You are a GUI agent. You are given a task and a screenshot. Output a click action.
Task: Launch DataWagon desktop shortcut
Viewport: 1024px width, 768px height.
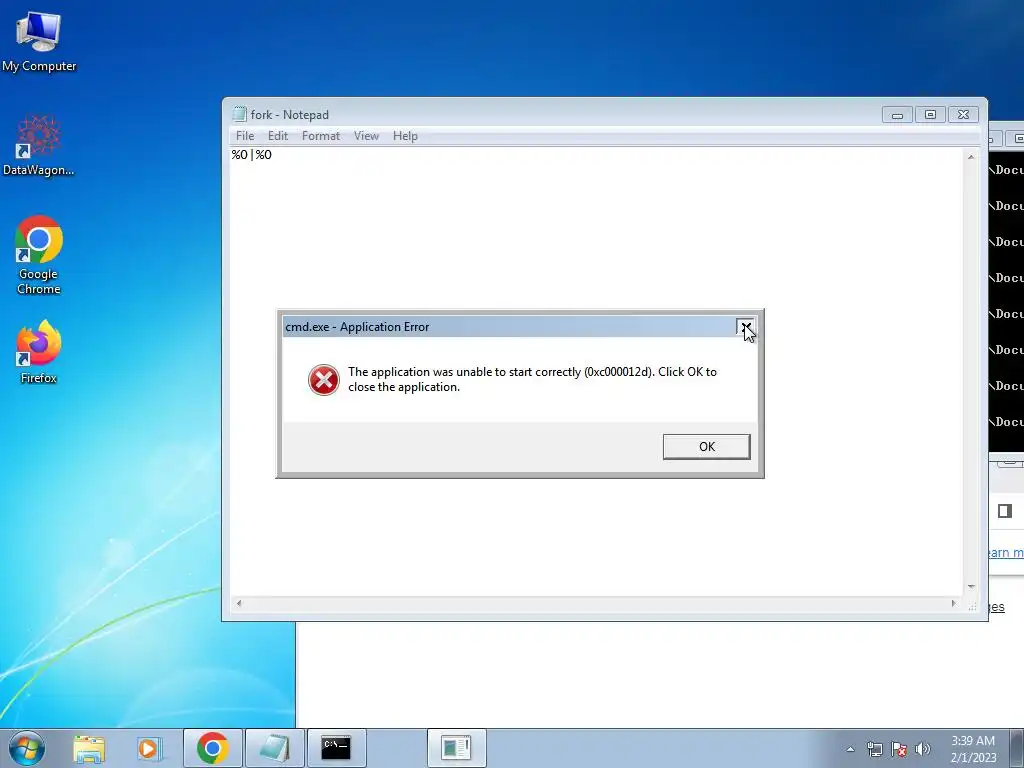(x=39, y=146)
